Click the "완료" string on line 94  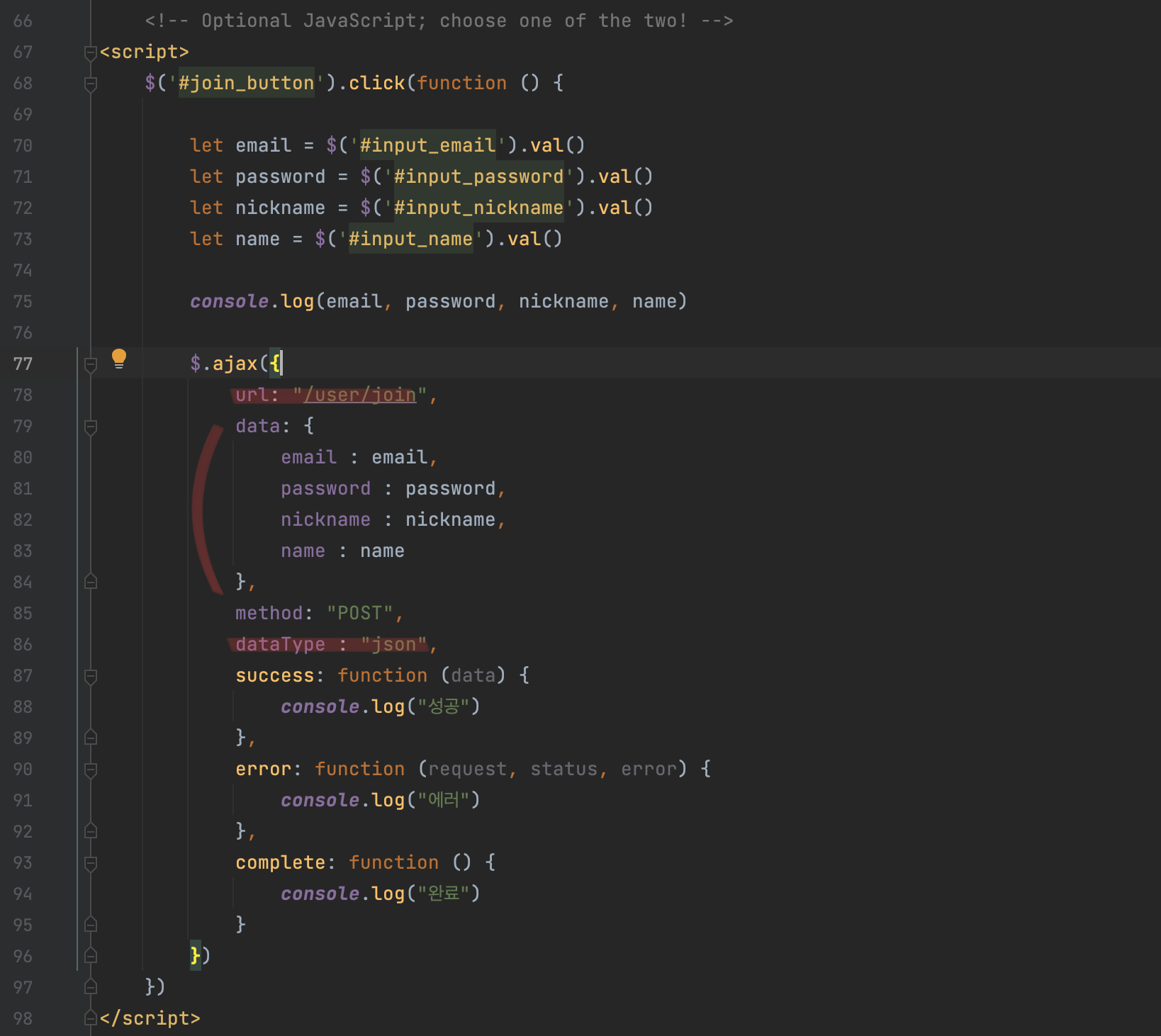click(x=444, y=894)
